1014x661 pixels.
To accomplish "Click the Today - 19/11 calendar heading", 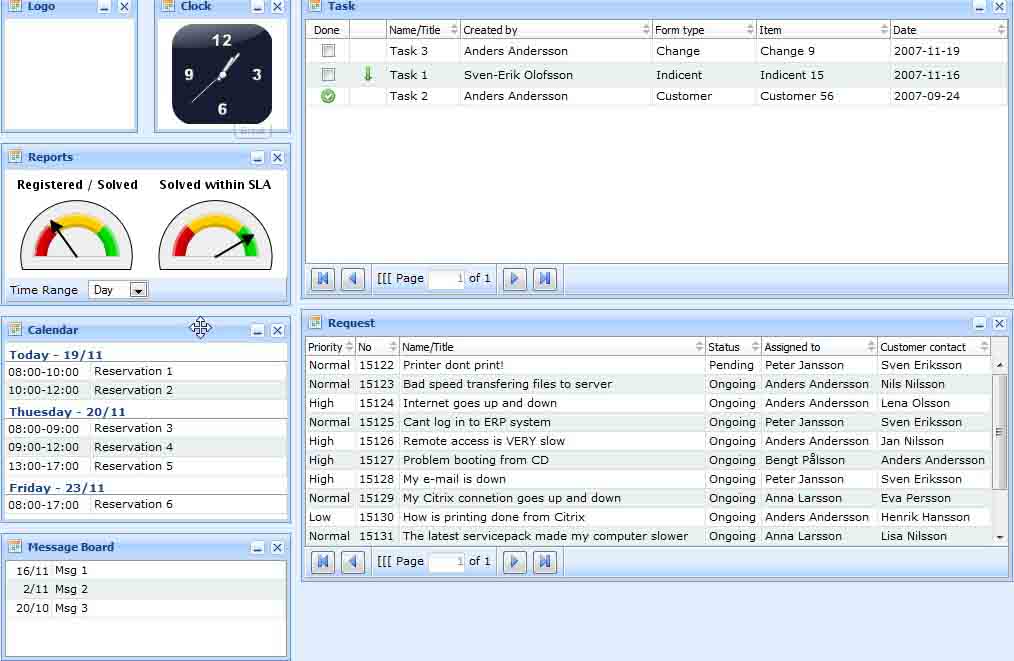I will (x=56, y=354).
